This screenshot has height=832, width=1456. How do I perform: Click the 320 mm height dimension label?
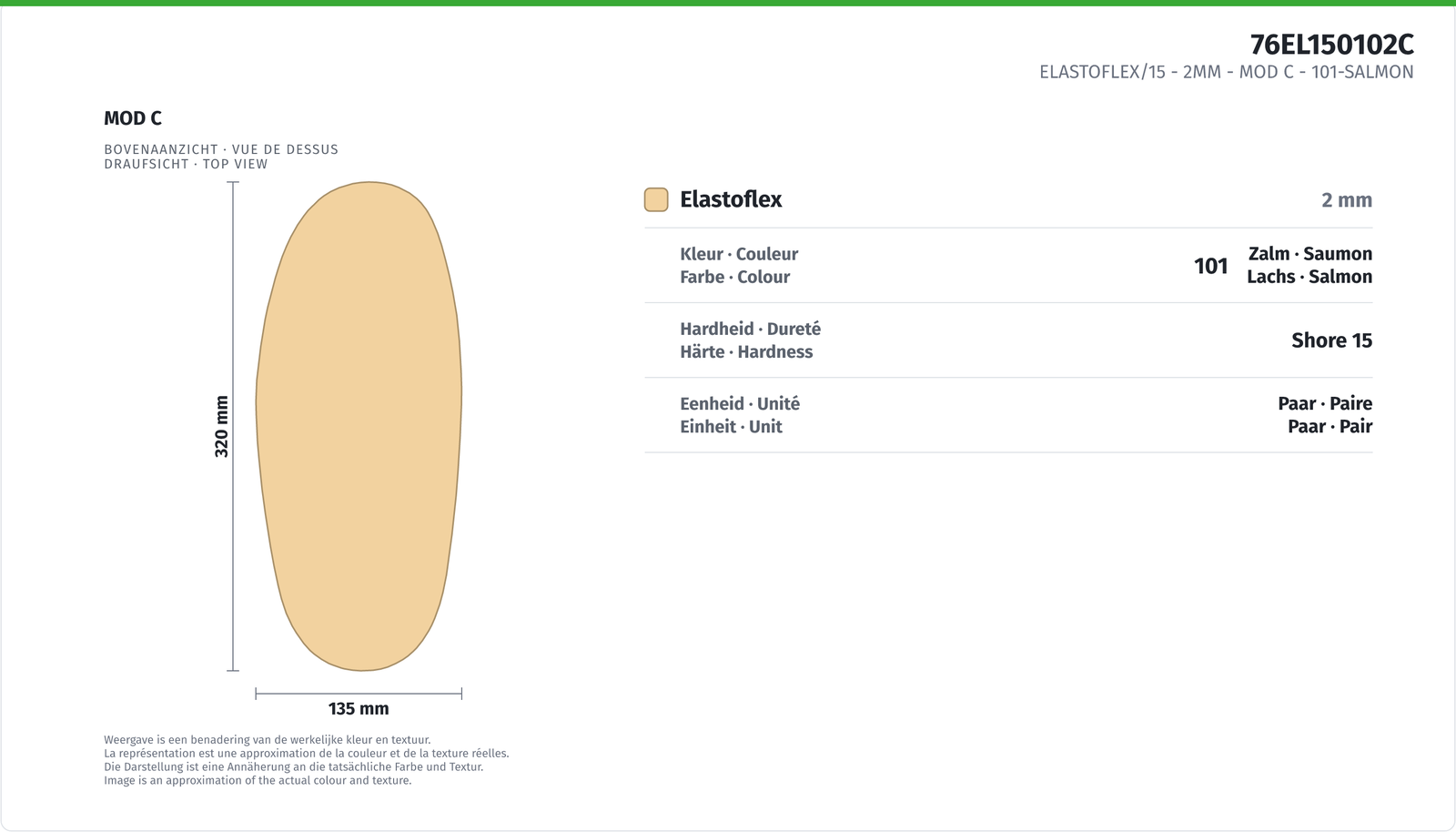pos(221,426)
